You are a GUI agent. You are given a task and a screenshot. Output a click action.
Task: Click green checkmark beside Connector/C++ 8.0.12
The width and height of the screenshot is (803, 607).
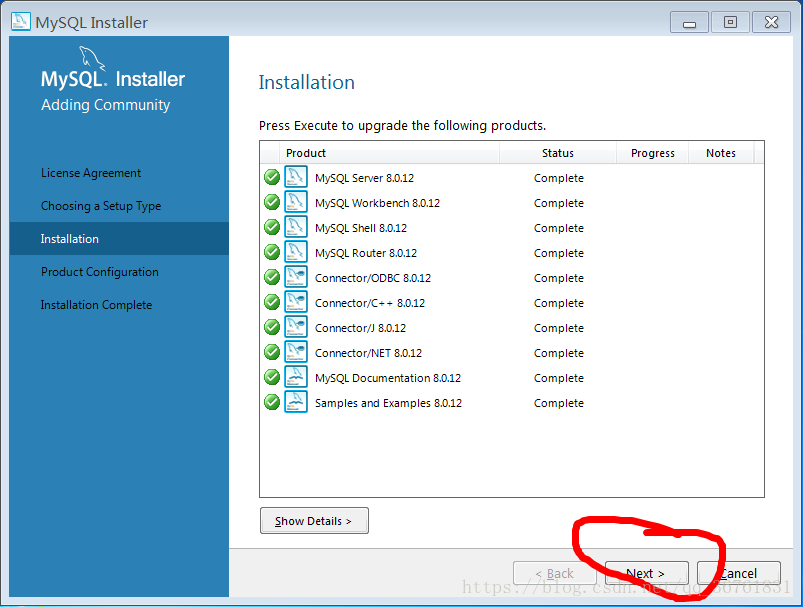click(x=272, y=302)
